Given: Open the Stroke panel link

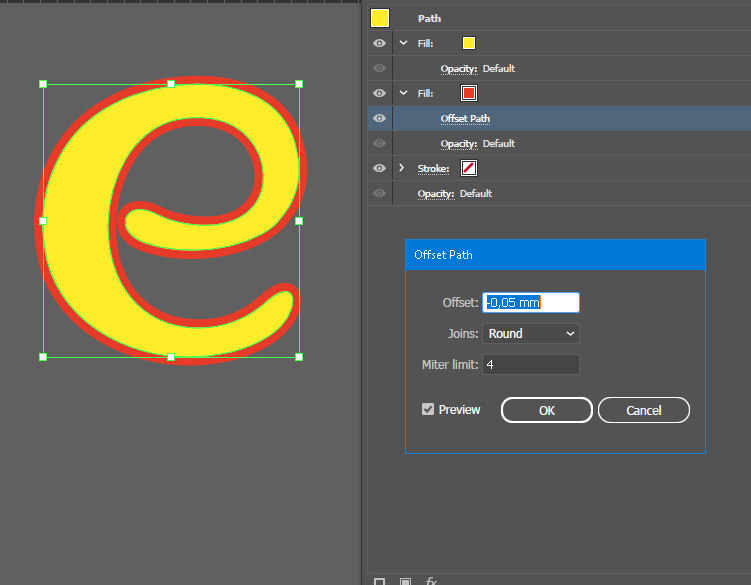Looking at the screenshot, I should click(433, 169).
